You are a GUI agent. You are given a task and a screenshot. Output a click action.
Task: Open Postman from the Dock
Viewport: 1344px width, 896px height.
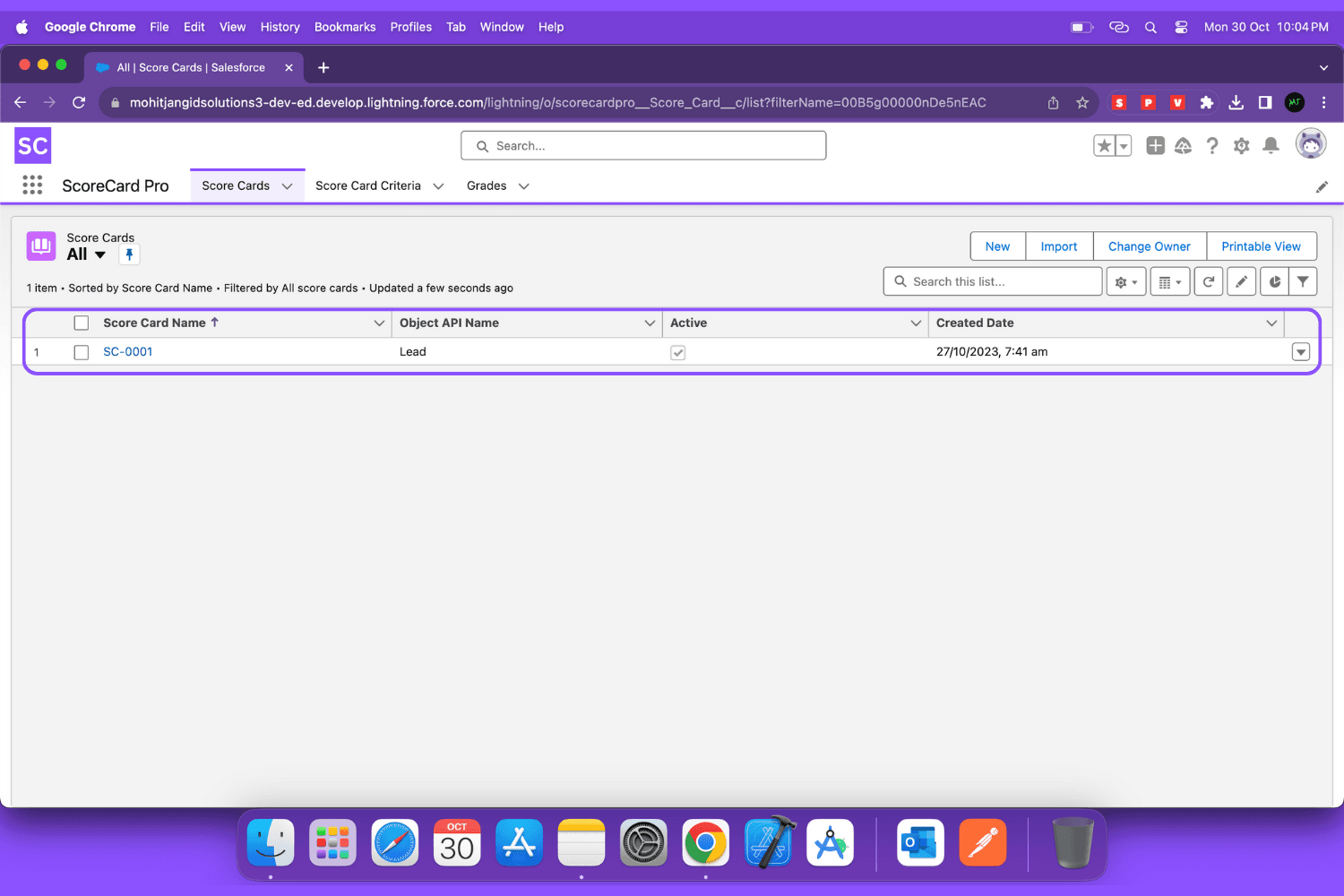coord(983,843)
